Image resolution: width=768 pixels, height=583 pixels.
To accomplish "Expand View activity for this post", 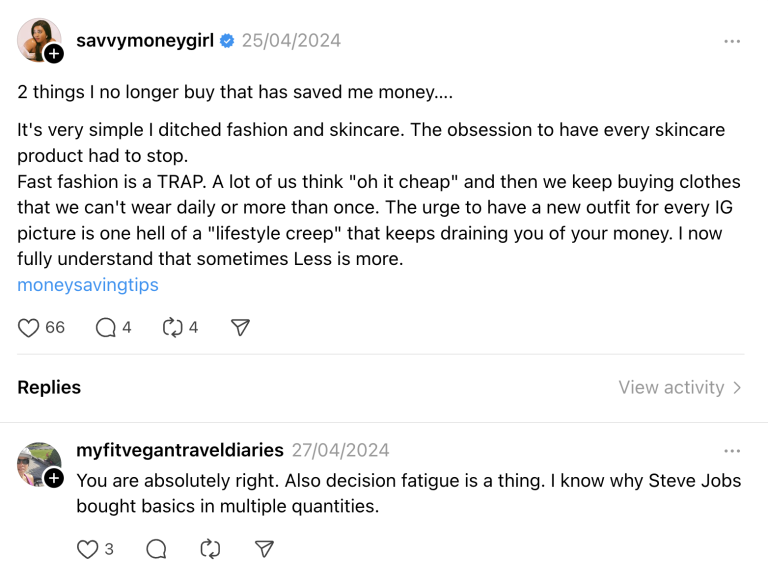I will tap(680, 387).
